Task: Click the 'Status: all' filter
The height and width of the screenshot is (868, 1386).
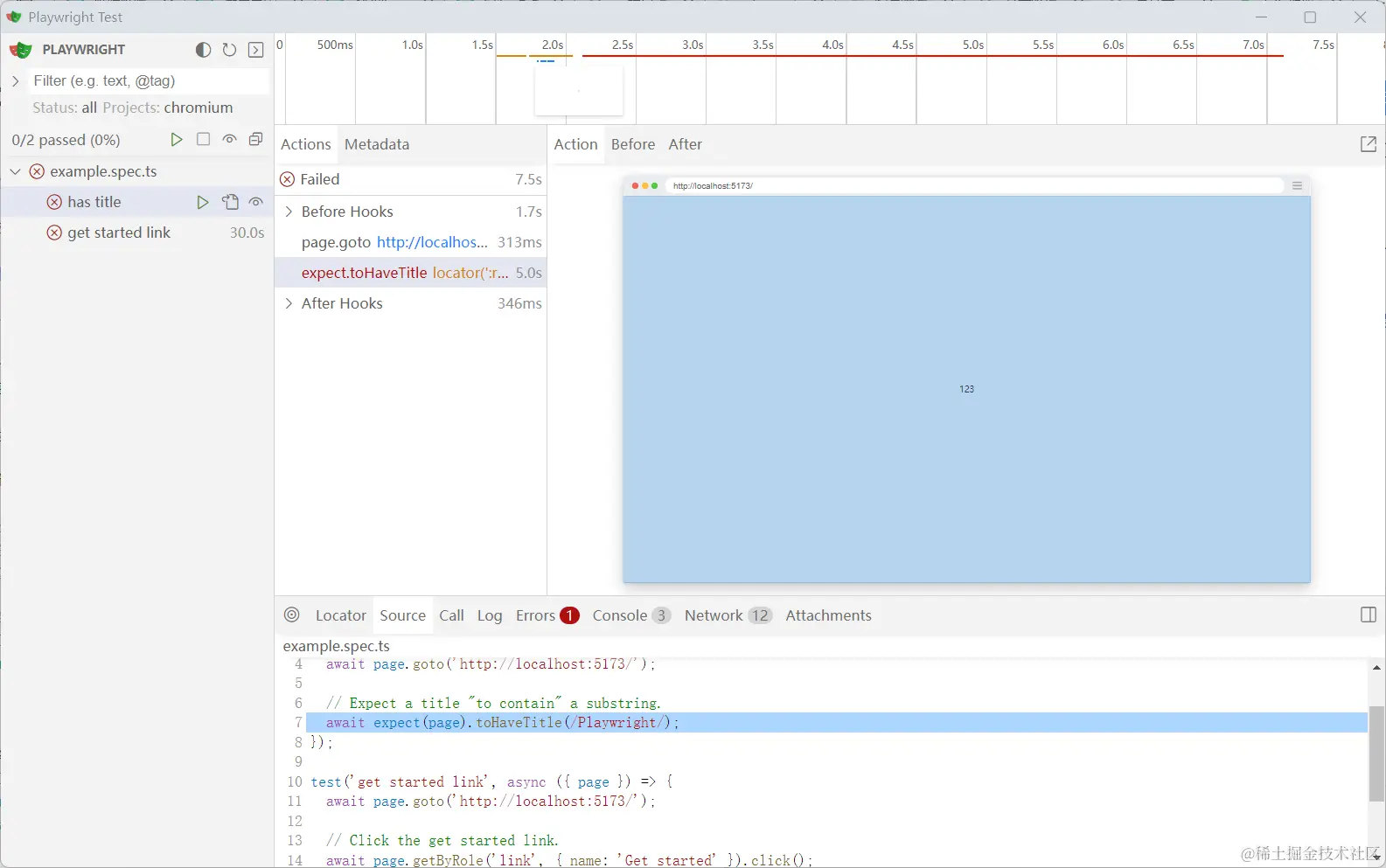Action: [x=65, y=108]
